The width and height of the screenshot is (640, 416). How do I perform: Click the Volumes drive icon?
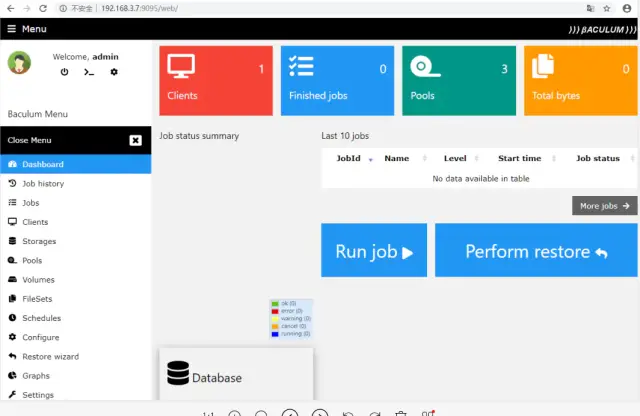tap(12, 279)
